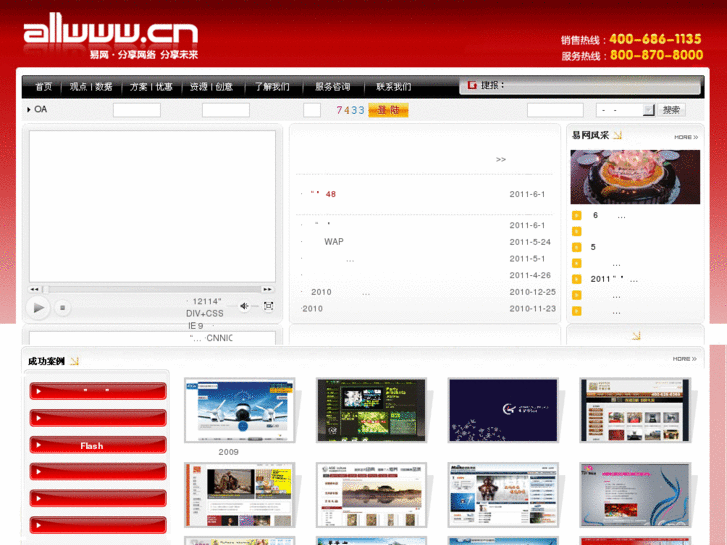
Task: Focus the first OA login input field
Action: pyautogui.click(x=137, y=110)
